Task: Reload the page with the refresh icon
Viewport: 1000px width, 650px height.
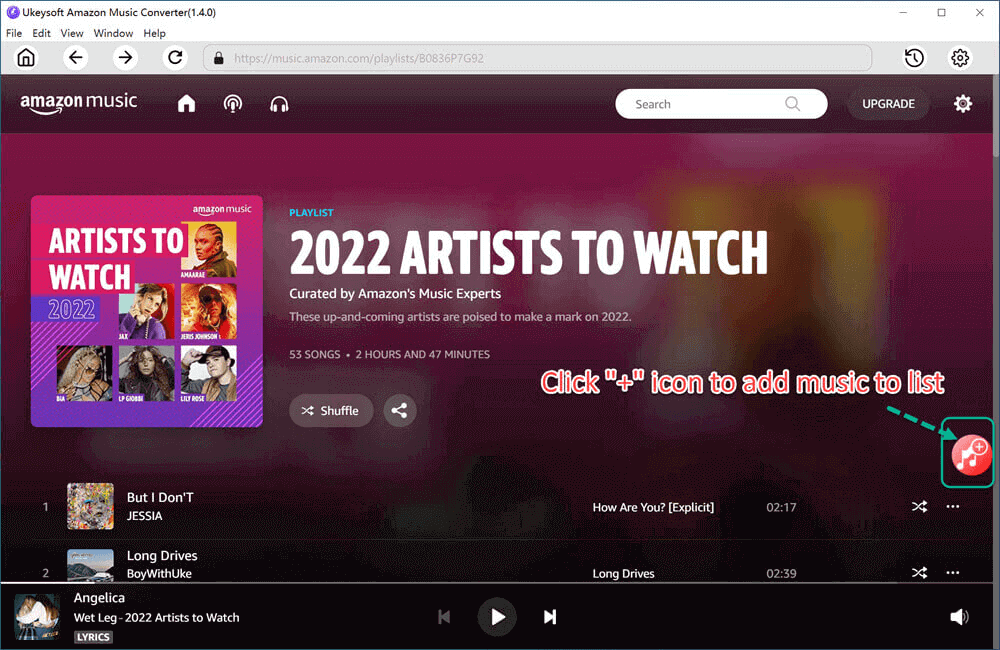Action: [175, 57]
